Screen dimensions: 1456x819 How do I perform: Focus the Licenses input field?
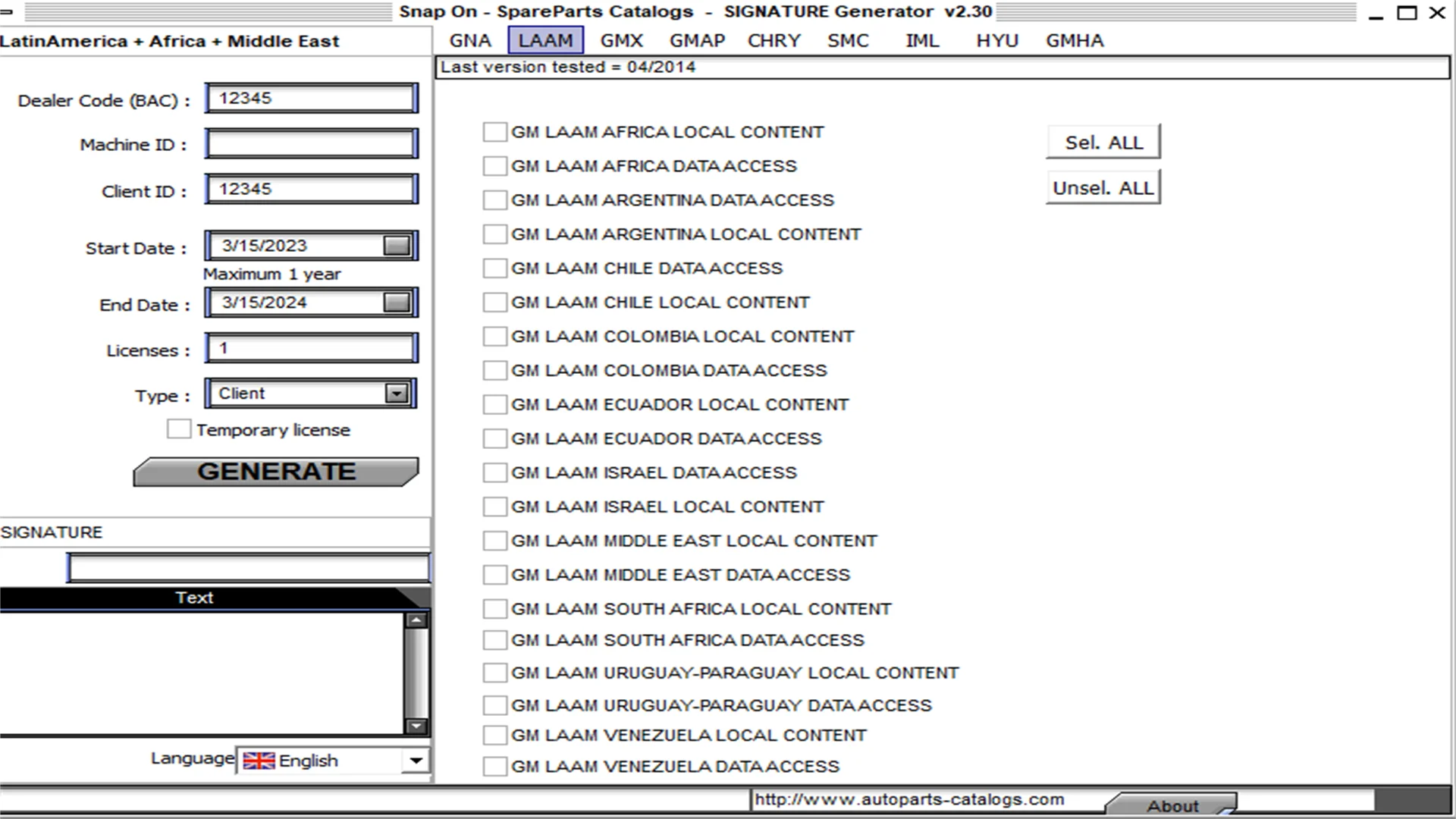[x=311, y=348]
